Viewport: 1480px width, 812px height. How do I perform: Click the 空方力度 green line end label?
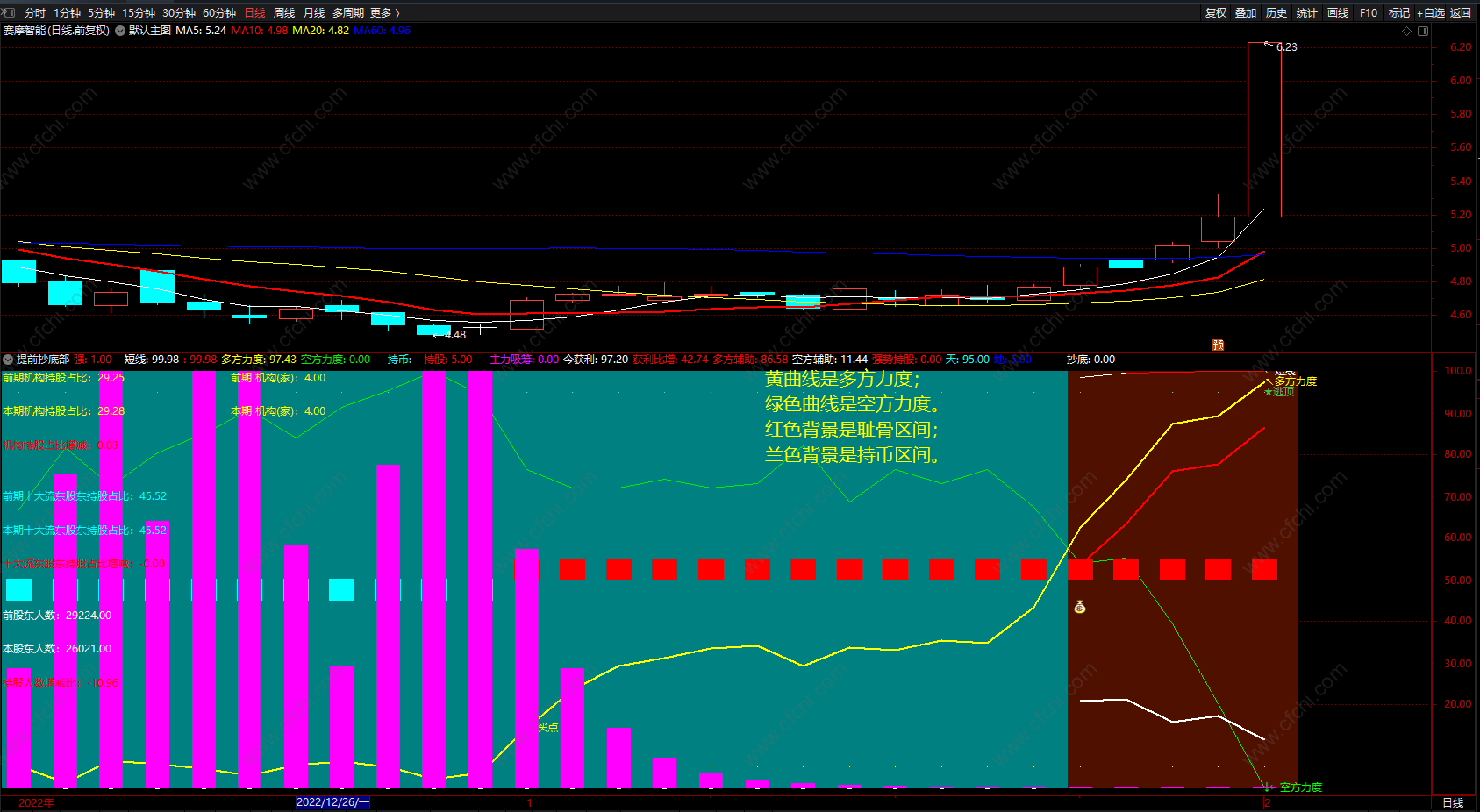tap(1300, 787)
